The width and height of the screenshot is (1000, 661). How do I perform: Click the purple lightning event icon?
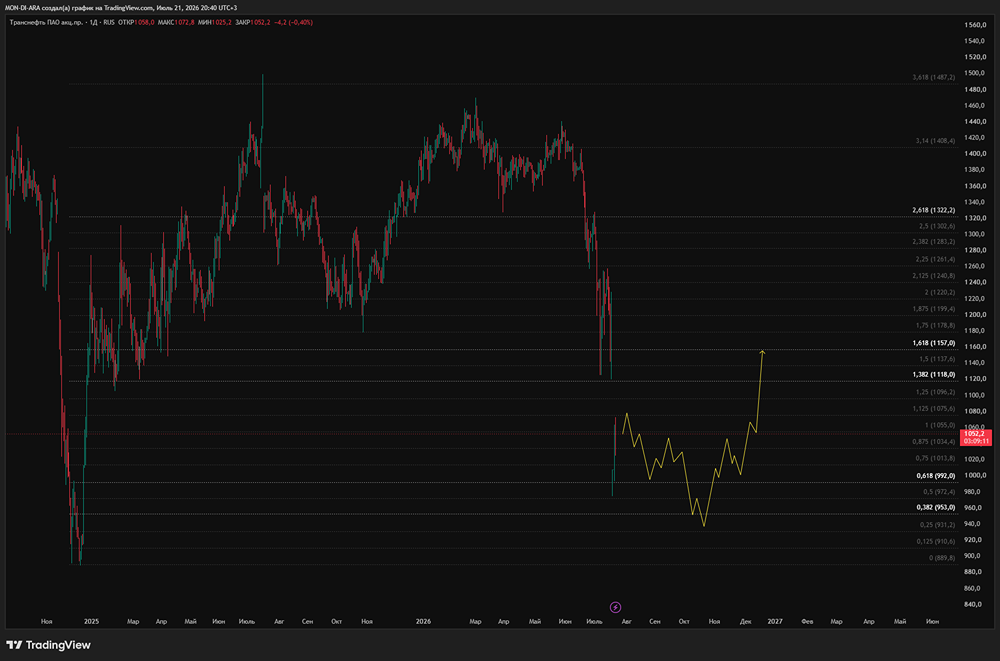click(x=615, y=607)
